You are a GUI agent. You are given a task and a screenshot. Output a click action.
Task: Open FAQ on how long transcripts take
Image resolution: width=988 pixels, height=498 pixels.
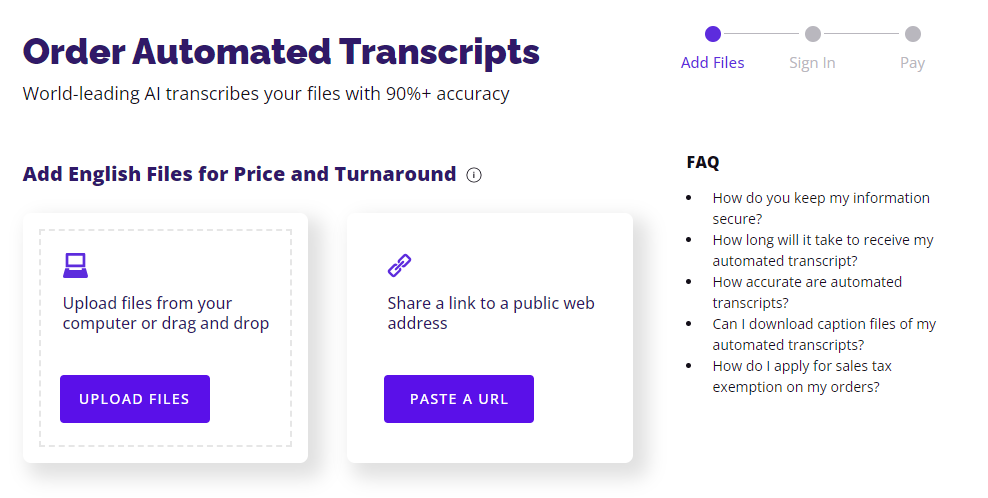tap(823, 250)
